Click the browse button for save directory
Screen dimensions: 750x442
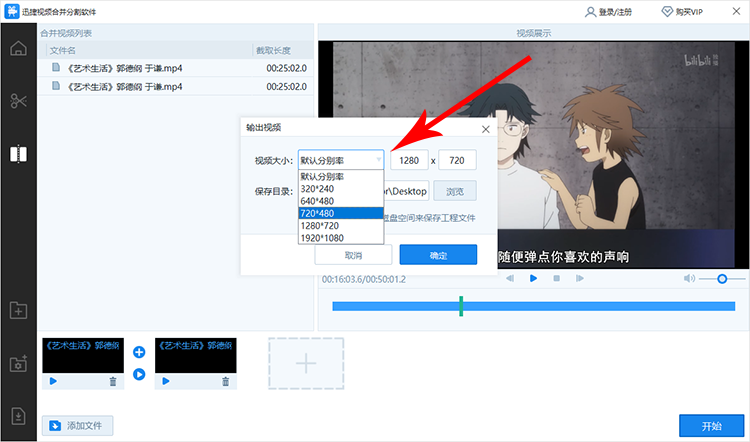tap(455, 191)
